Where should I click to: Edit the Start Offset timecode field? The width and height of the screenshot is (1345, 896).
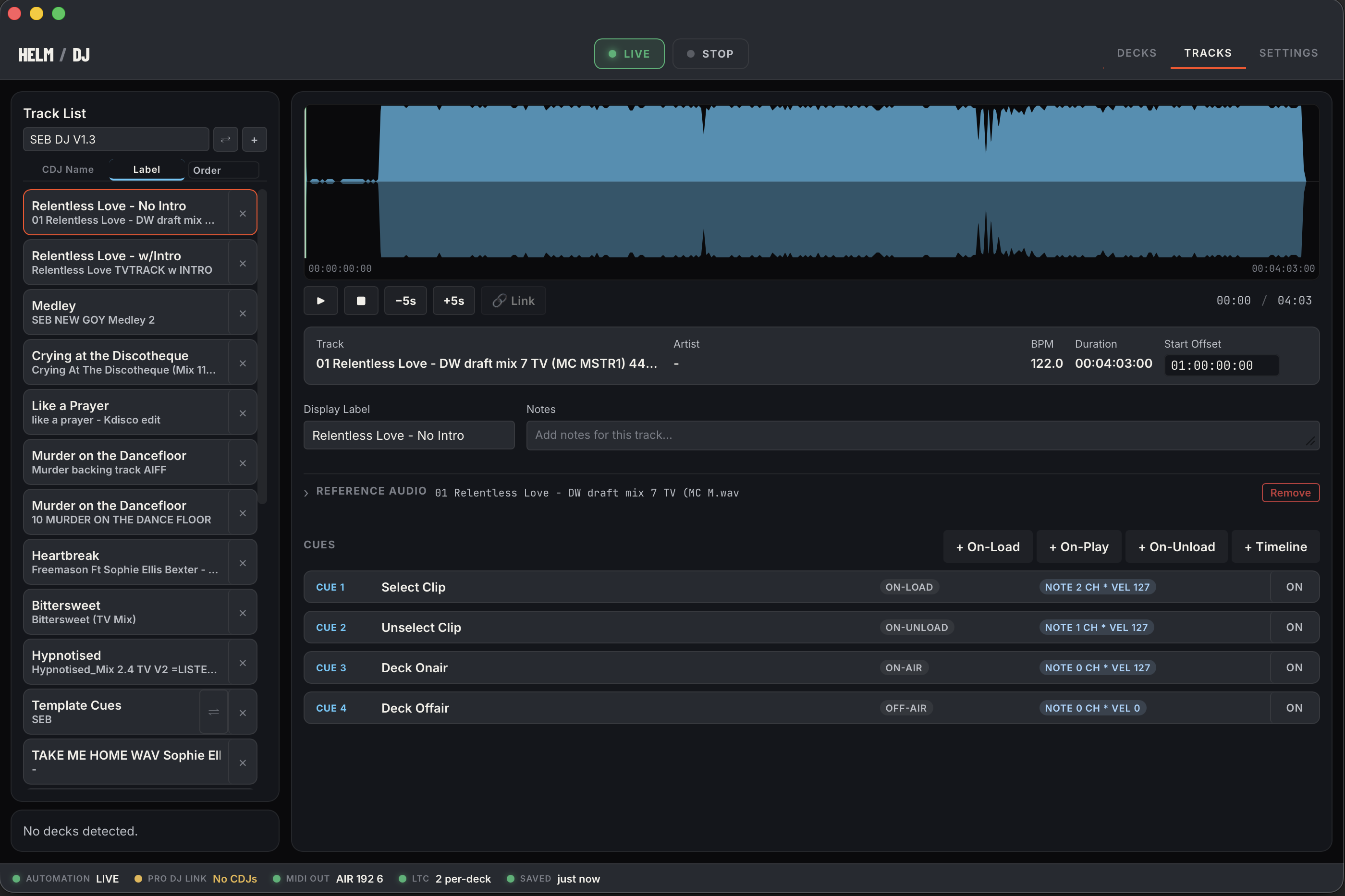click(x=1222, y=366)
